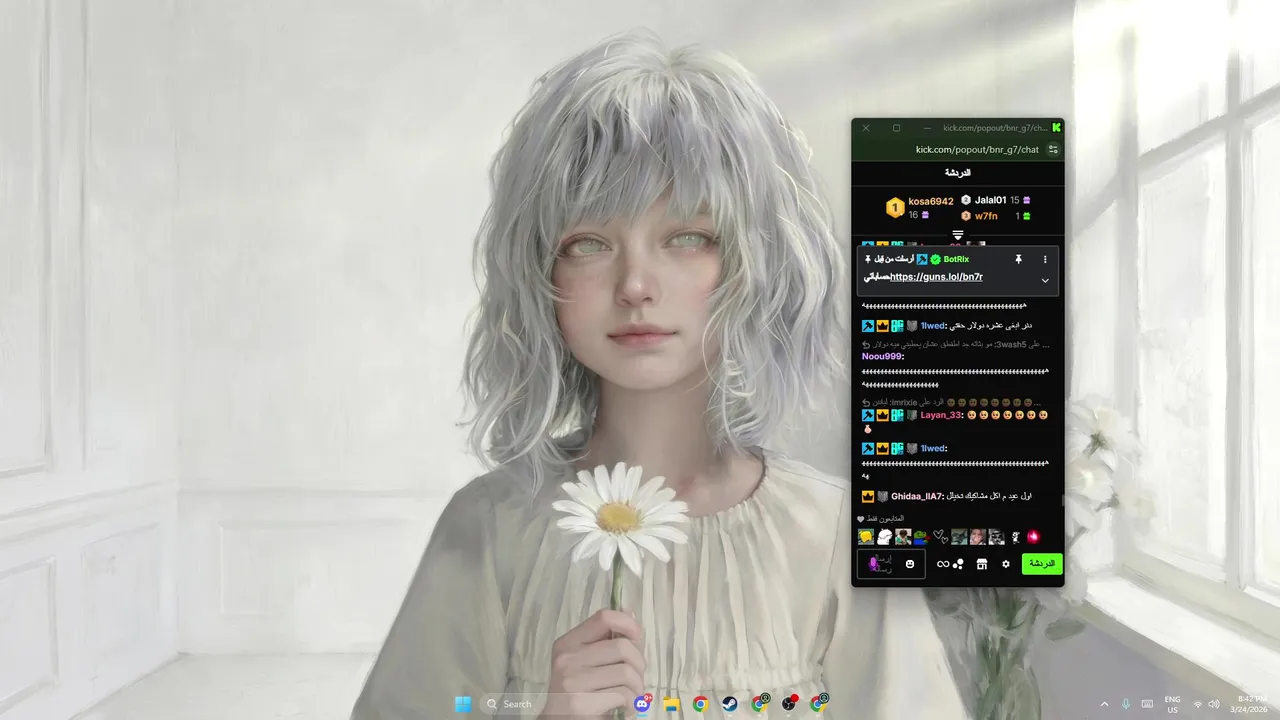Open the clock and date panel

1250,704
